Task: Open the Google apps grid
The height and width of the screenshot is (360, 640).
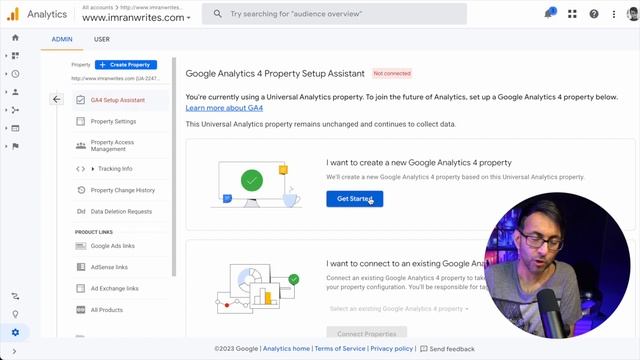Action: tap(572, 14)
